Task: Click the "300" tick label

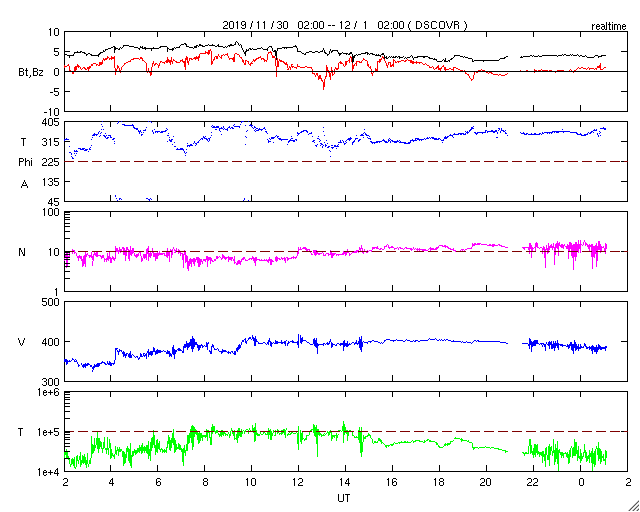Action: coord(52,382)
